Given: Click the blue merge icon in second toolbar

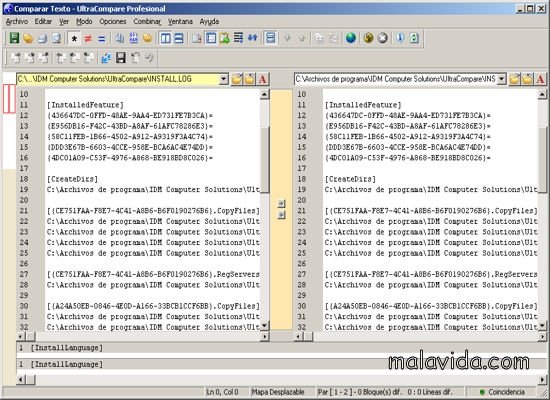Looking at the screenshot, I should (106, 58).
